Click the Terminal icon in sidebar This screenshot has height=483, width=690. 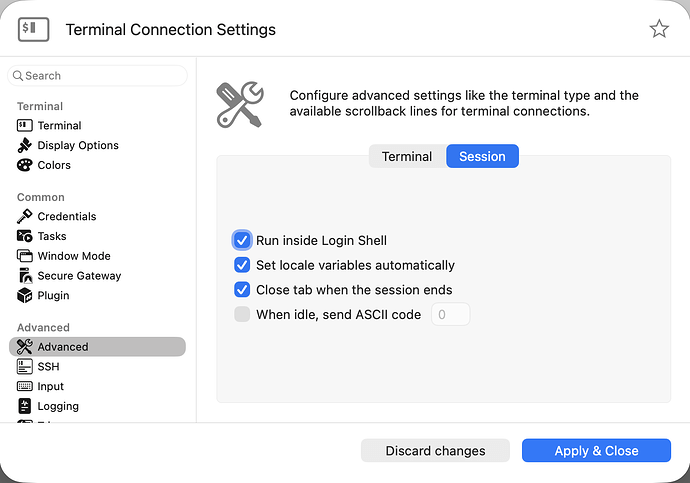coord(25,126)
